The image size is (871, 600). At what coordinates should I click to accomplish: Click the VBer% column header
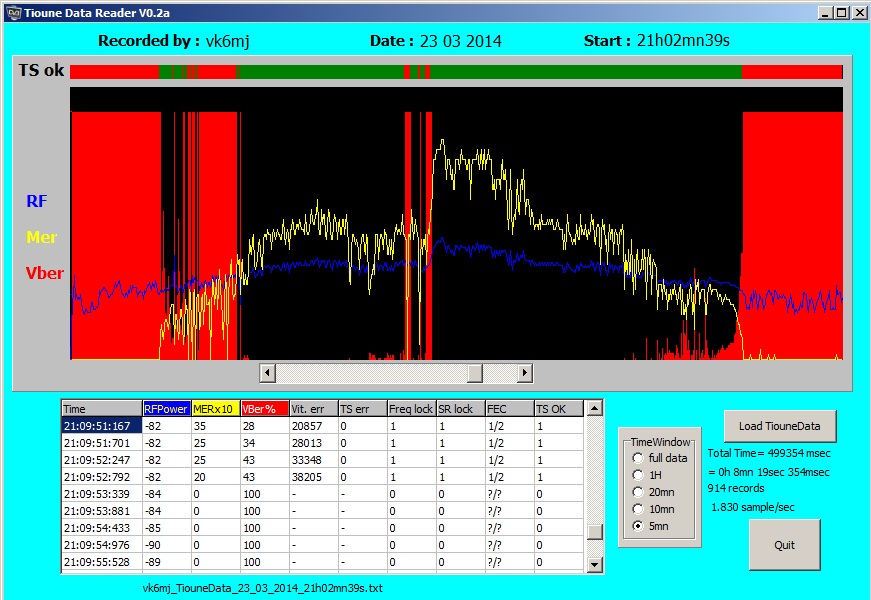tap(263, 408)
